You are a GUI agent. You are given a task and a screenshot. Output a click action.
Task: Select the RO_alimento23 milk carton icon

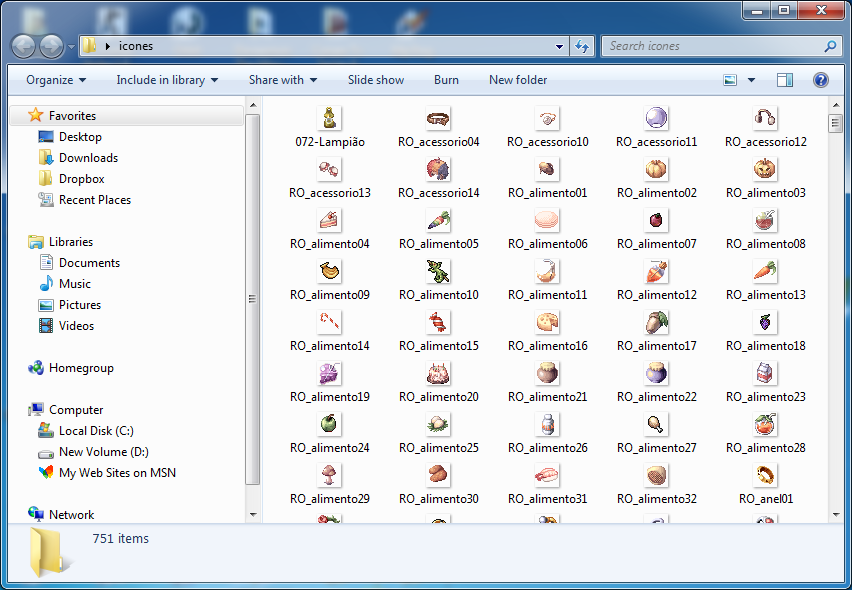coord(765,373)
